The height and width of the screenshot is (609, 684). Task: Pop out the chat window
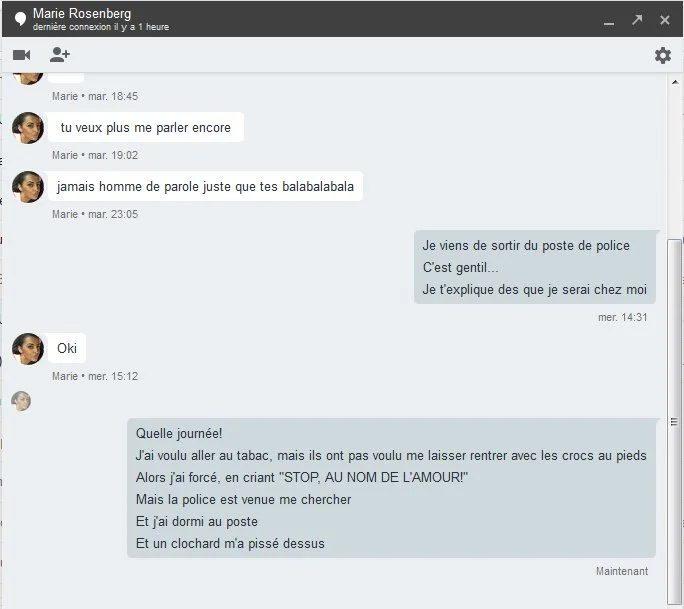637,19
